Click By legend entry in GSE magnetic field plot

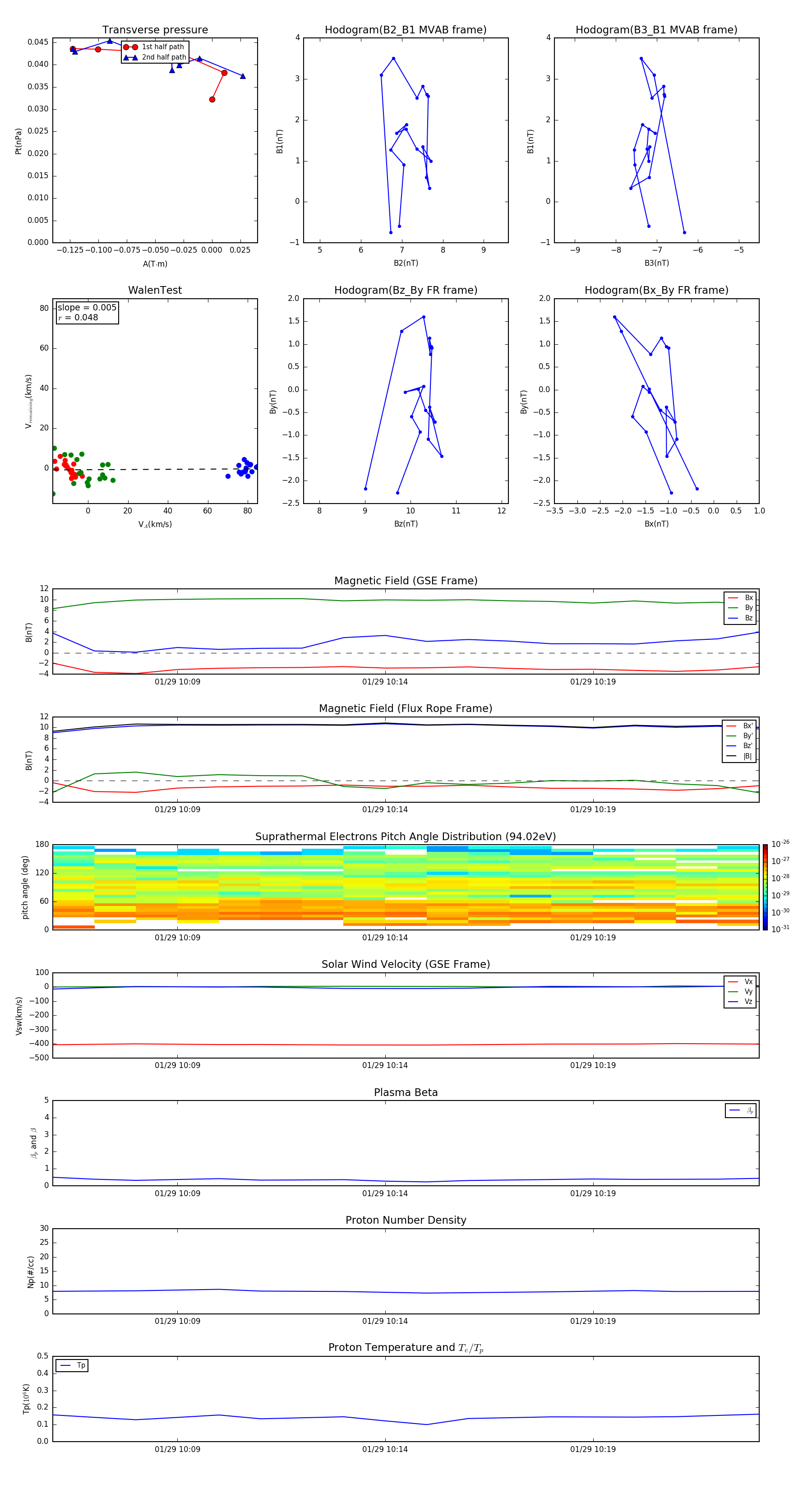(x=740, y=607)
